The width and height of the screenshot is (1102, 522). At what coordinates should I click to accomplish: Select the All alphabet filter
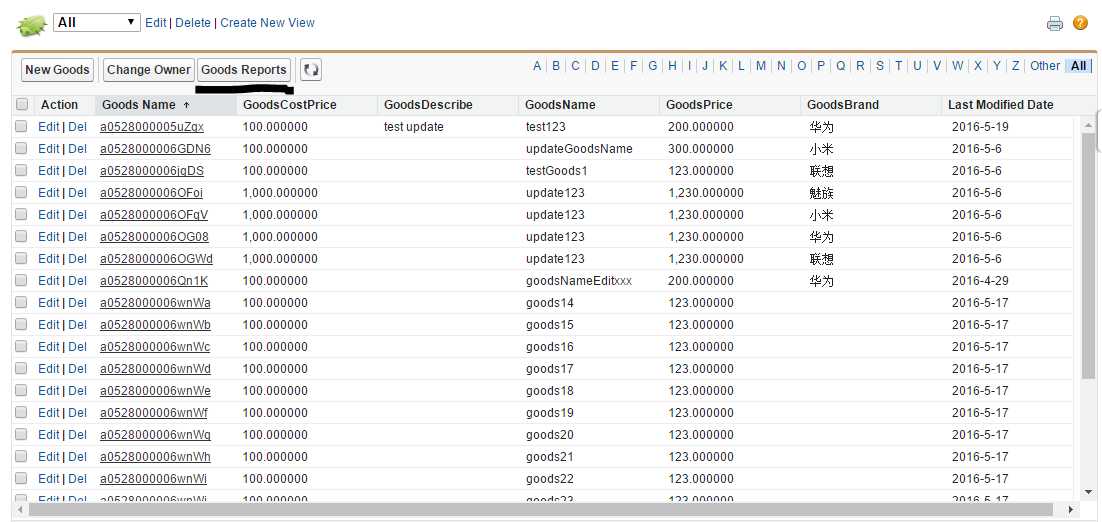[x=1079, y=66]
